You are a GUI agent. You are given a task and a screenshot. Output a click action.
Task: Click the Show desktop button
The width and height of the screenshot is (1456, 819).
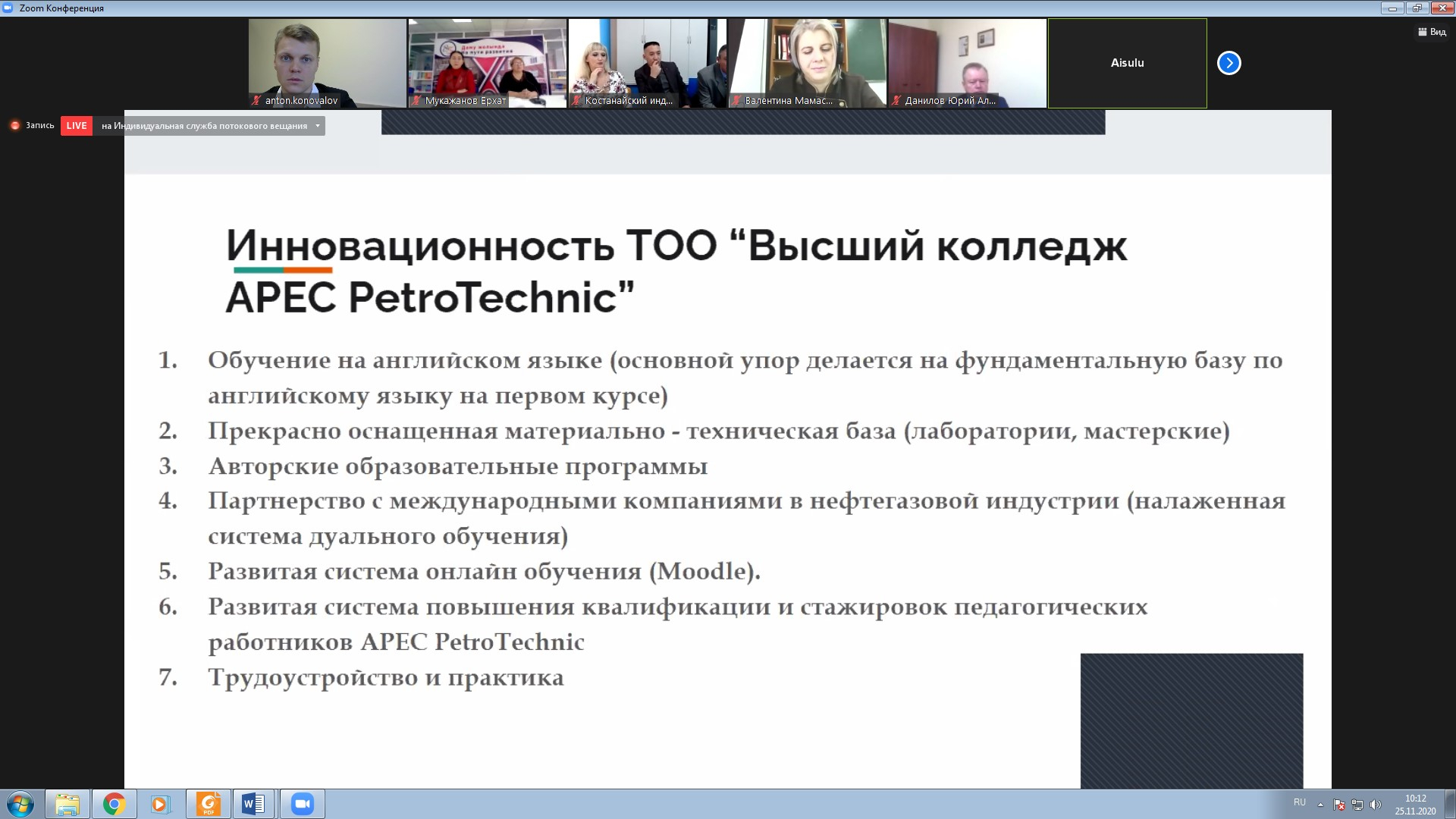click(1450, 804)
